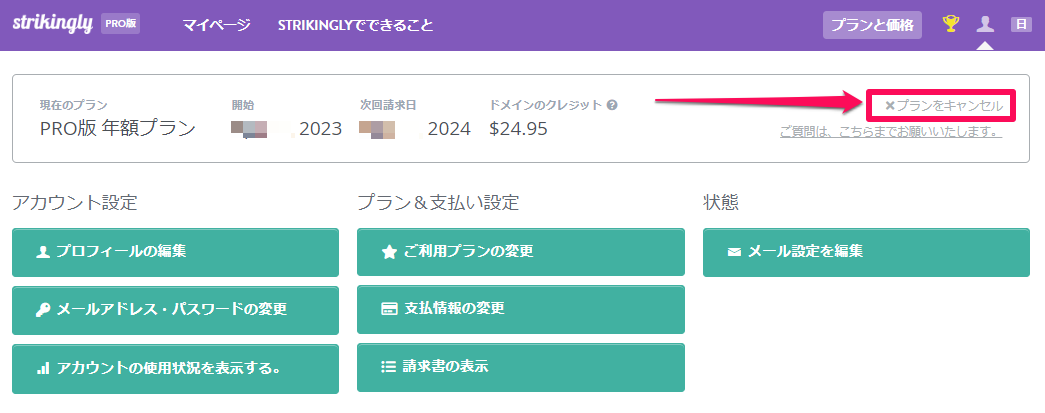Click the PRO版 年額プラン plan name
The height and width of the screenshot is (413, 1045).
coord(118,129)
